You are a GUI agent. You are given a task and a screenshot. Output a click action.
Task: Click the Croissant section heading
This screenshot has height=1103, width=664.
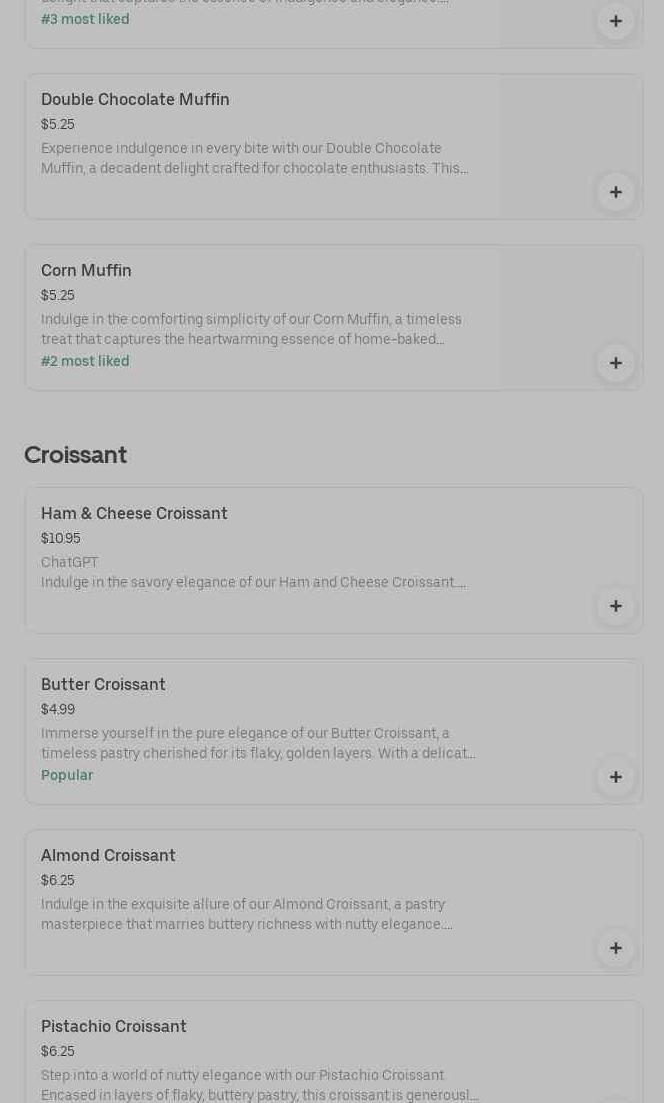tap(76, 454)
